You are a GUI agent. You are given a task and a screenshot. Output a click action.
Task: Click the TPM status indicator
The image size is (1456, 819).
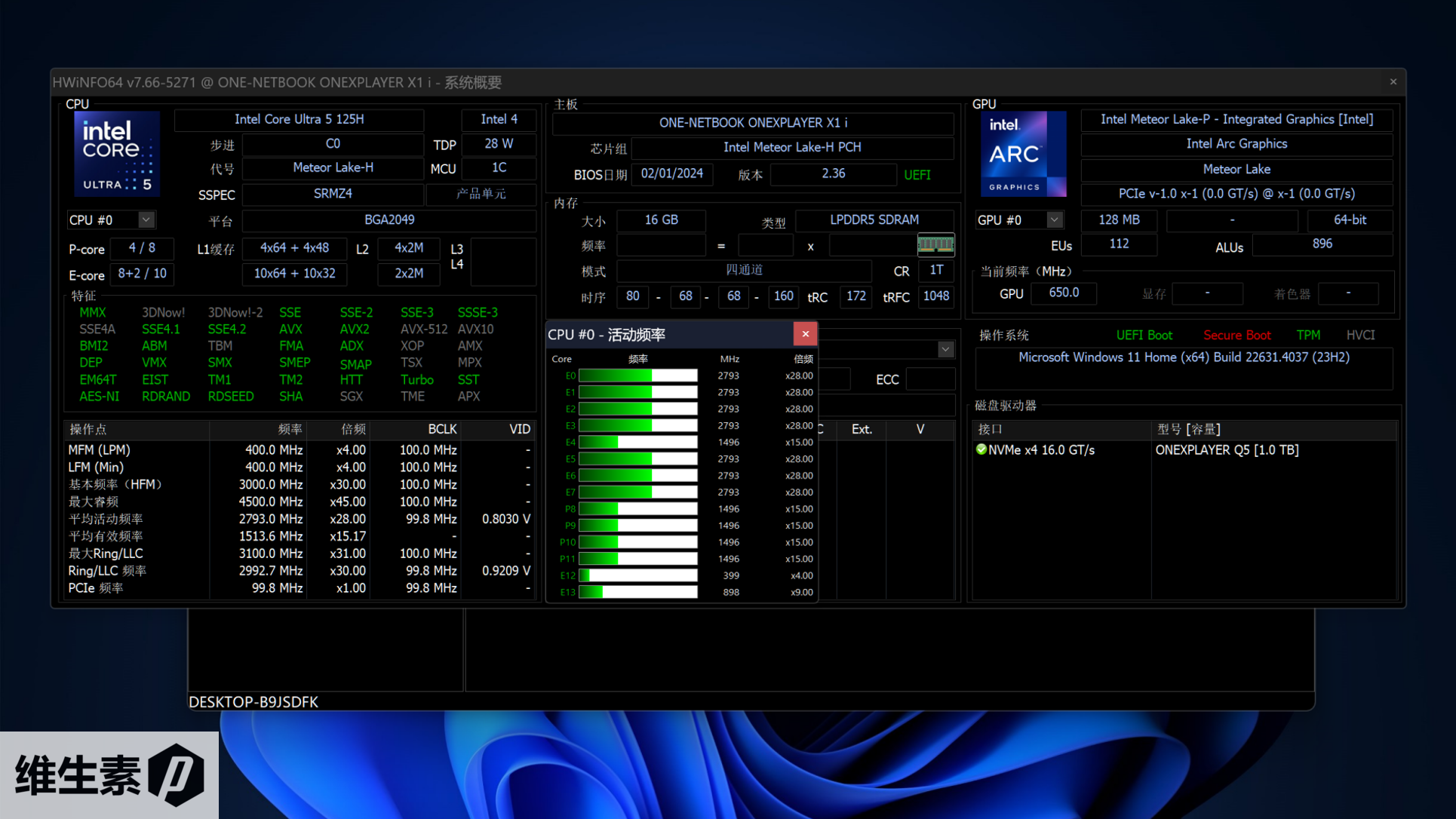click(x=1308, y=335)
